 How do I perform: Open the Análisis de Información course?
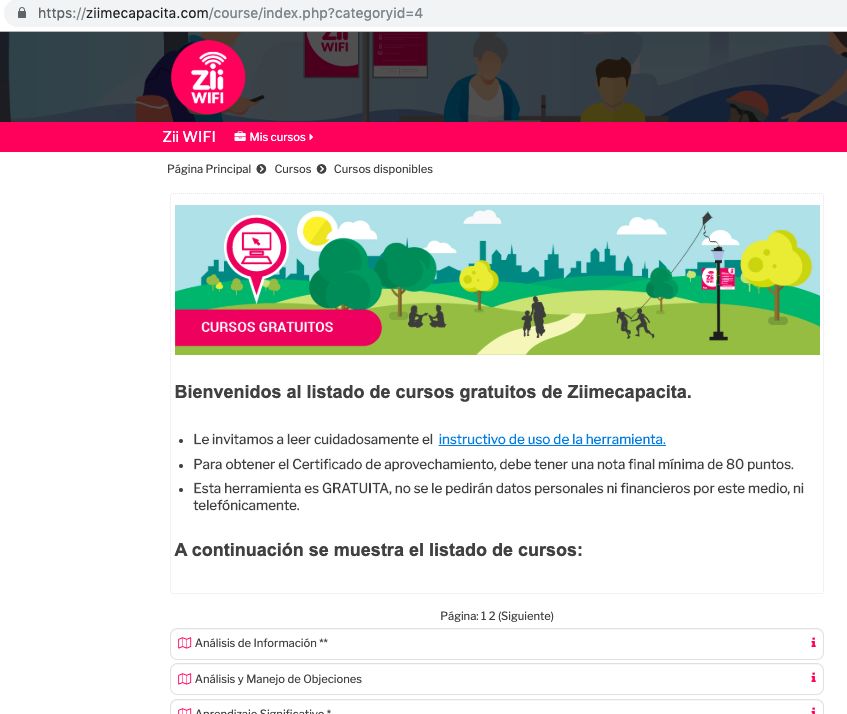click(261, 643)
